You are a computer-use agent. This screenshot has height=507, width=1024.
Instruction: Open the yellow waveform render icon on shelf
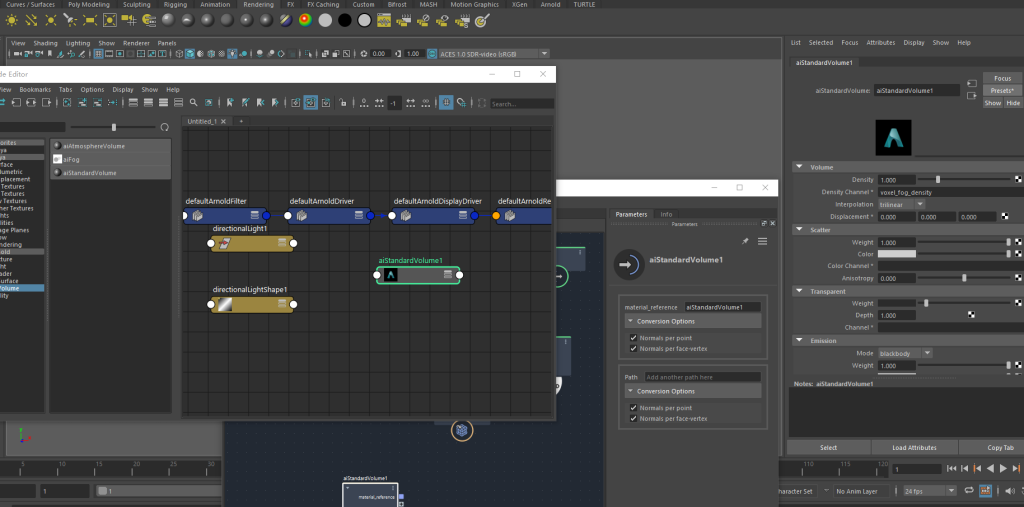tap(384, 20)
